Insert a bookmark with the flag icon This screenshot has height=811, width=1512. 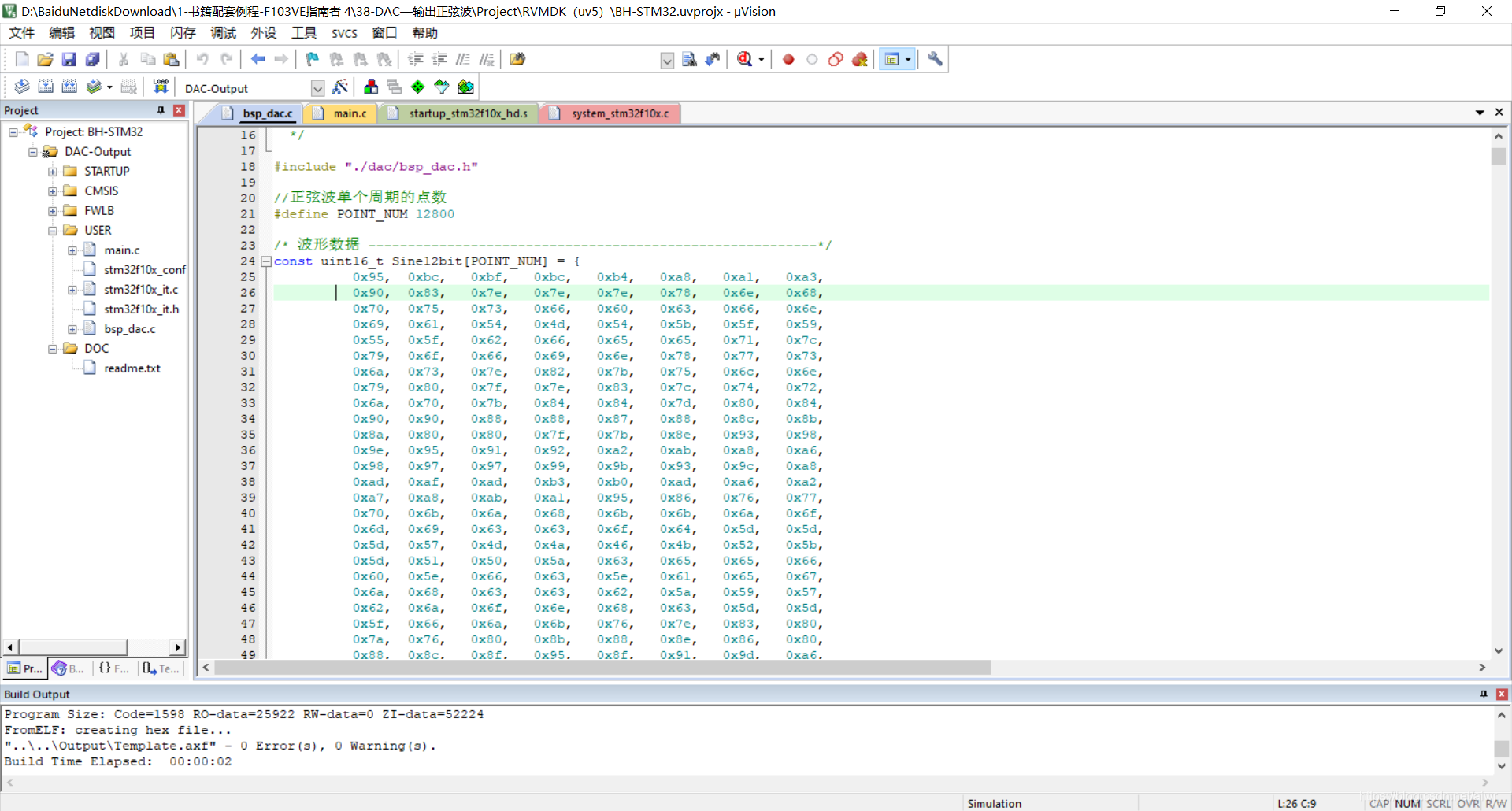coord(313,59)
